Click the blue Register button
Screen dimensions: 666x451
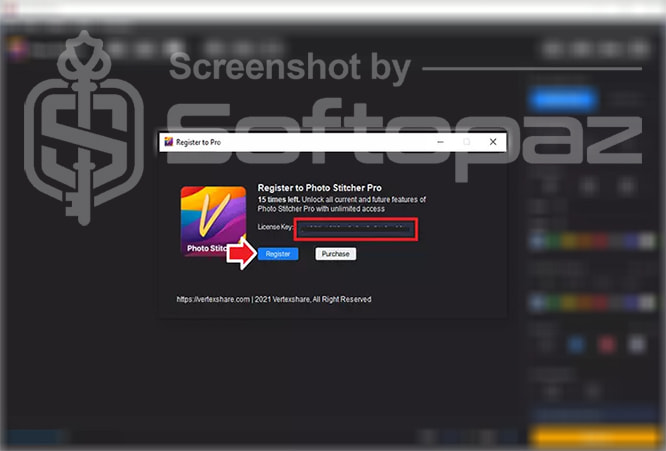pyautogui.click(x=278, y=254)
